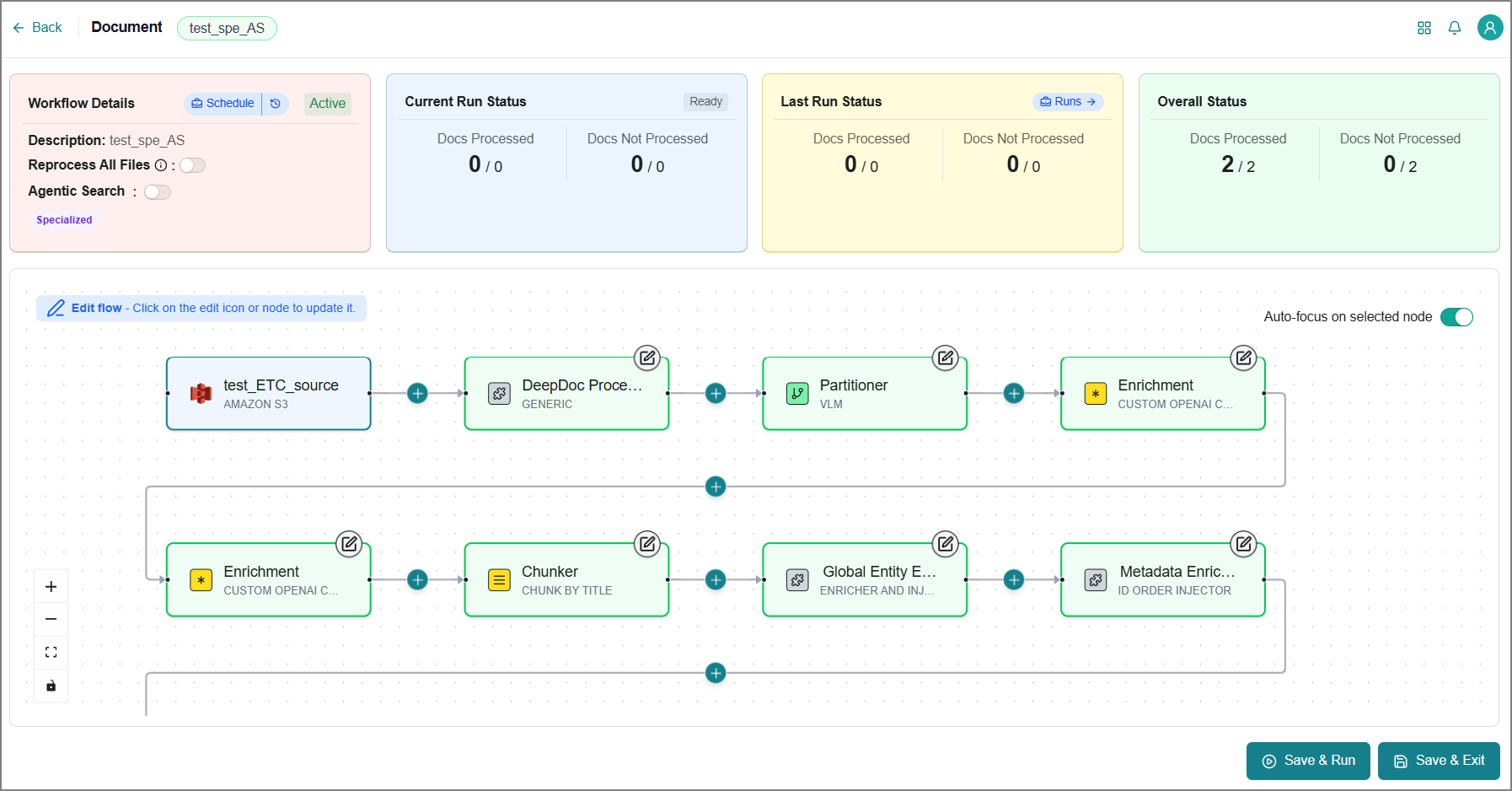
Task: Fit the flow to view
Action: [x=51, y=653]
